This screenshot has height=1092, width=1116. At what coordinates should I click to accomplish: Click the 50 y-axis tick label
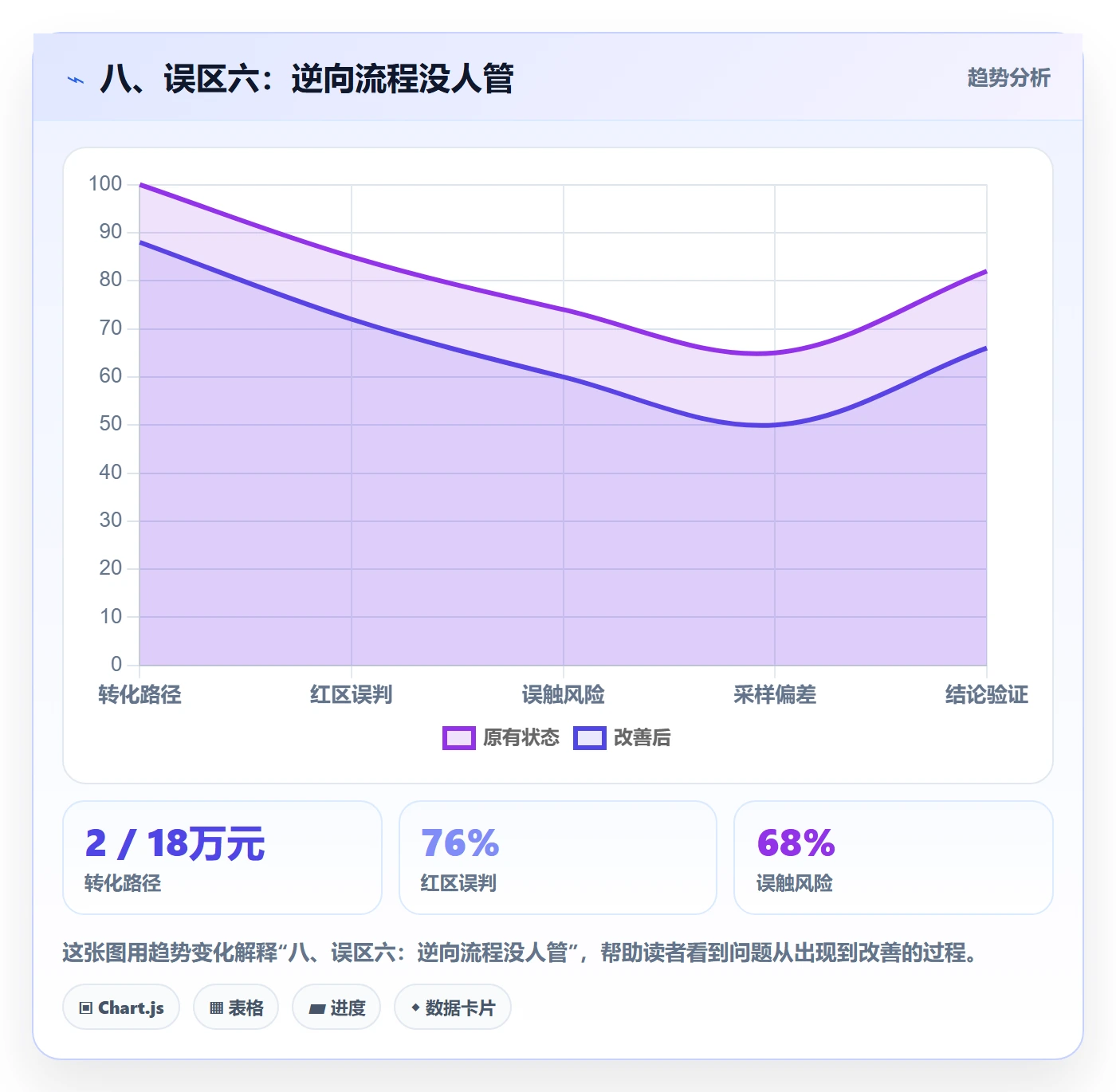click(x=111, y=424)
